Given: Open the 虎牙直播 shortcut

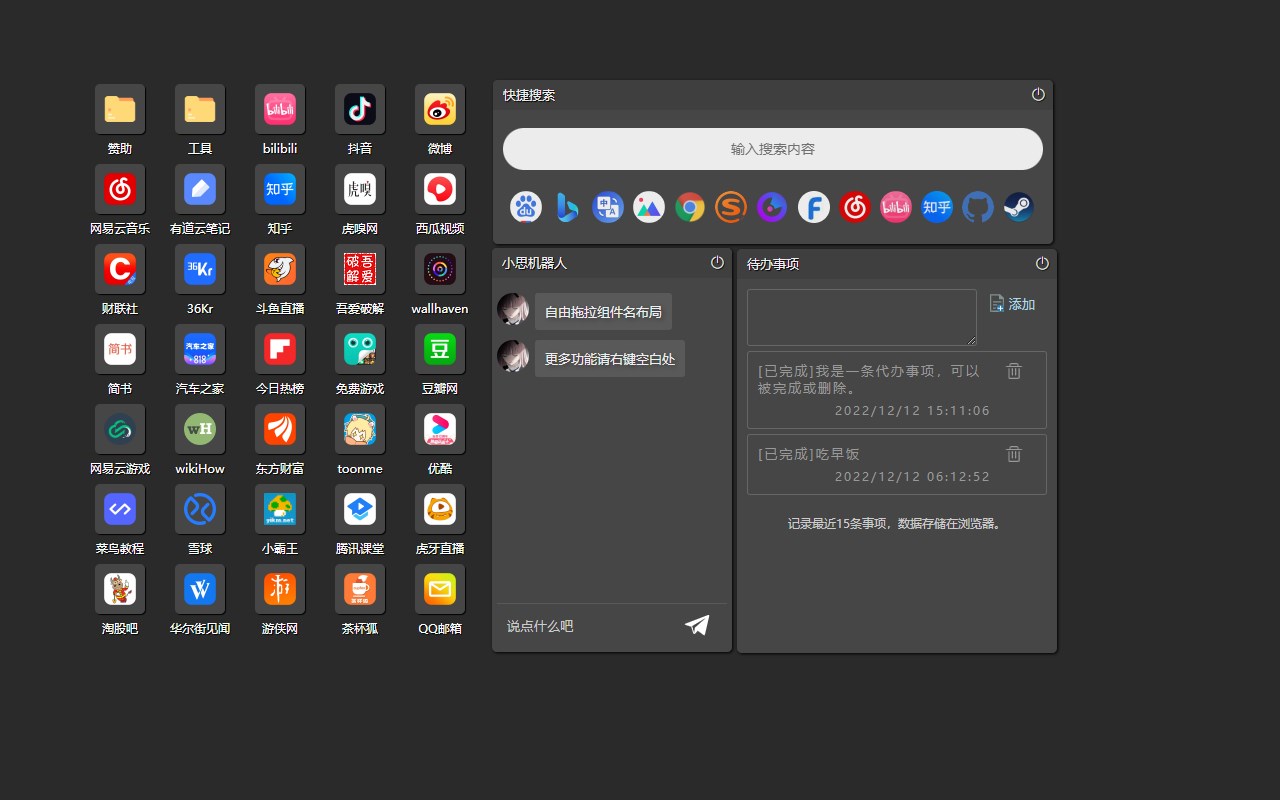Looking at the screenshot, I should pos(440,509).
